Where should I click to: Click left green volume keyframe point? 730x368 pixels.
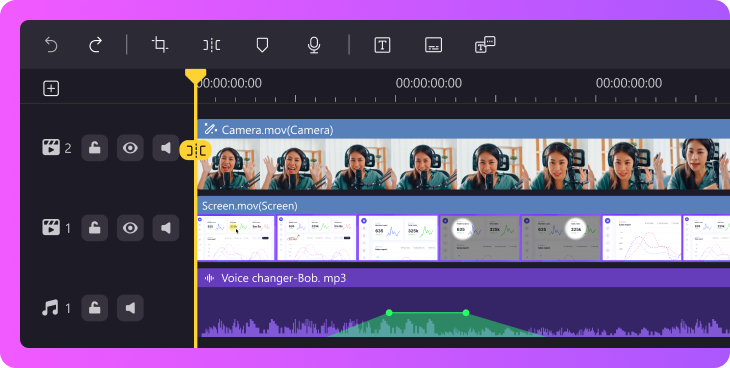(x=389, y=313)
